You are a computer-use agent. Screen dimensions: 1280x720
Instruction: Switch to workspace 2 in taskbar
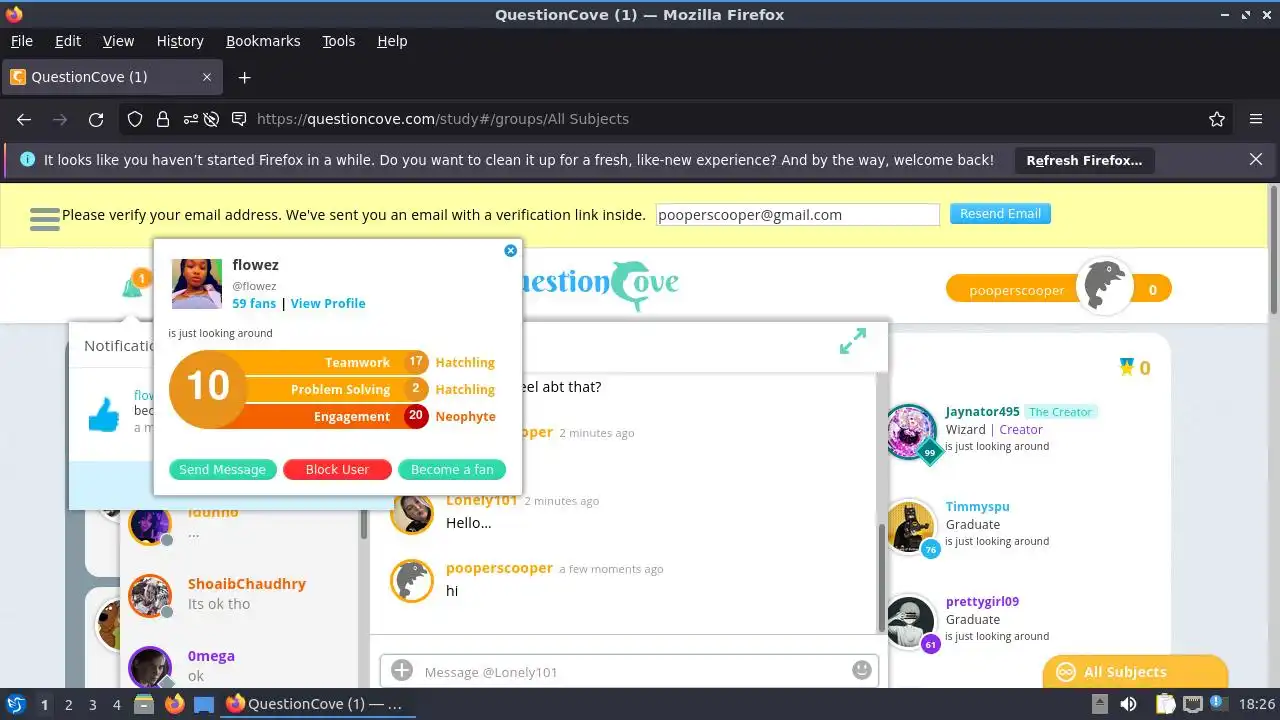click(x=68, y=704)
